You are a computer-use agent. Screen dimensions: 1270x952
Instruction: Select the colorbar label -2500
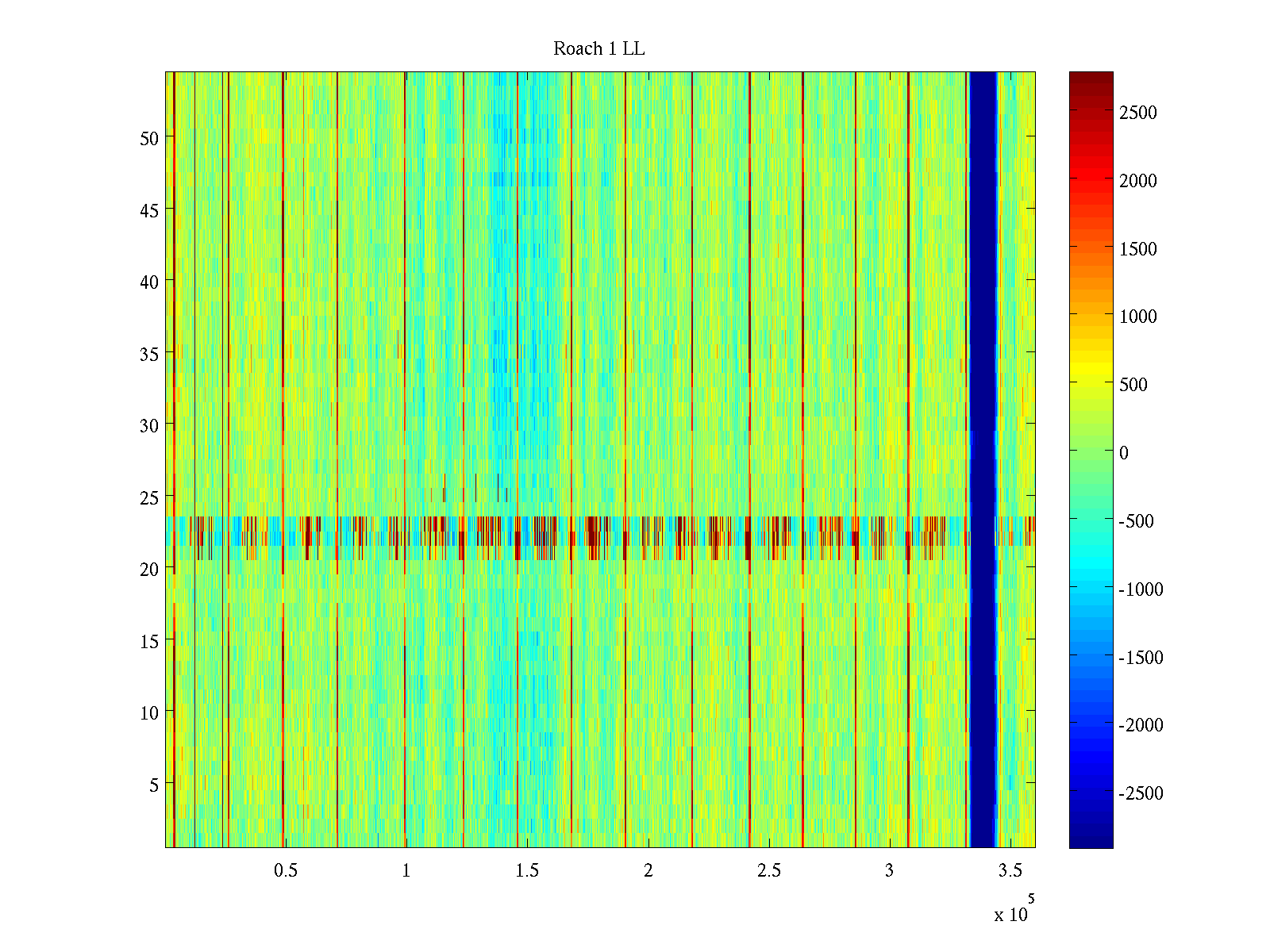[1141, 793]
